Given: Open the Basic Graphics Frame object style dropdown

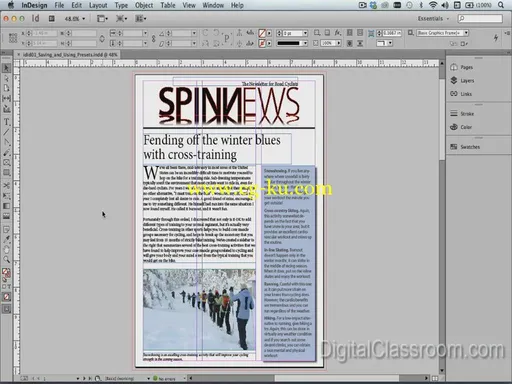Looking at the screenshot, I should point(466,33).
